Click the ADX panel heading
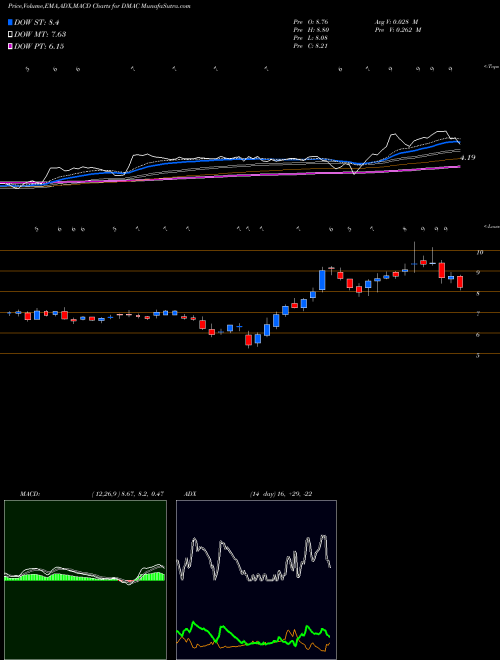500x660 pixels. [x=190, y=494]
